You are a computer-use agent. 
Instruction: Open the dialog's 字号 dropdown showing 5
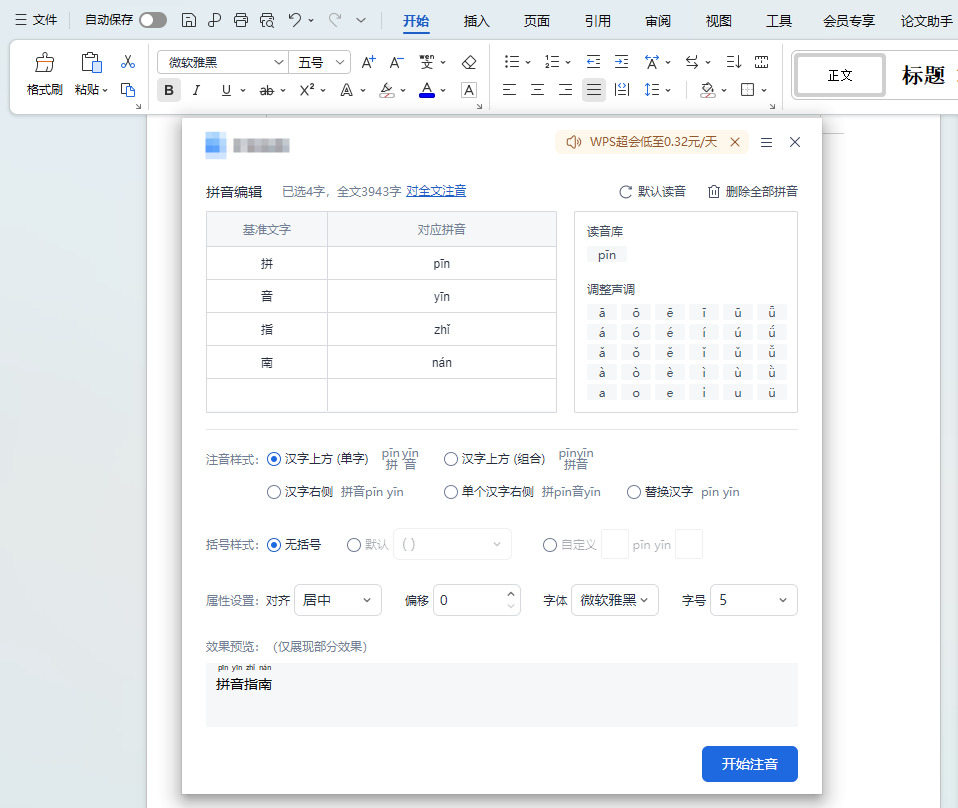click(x=754, y=600)
